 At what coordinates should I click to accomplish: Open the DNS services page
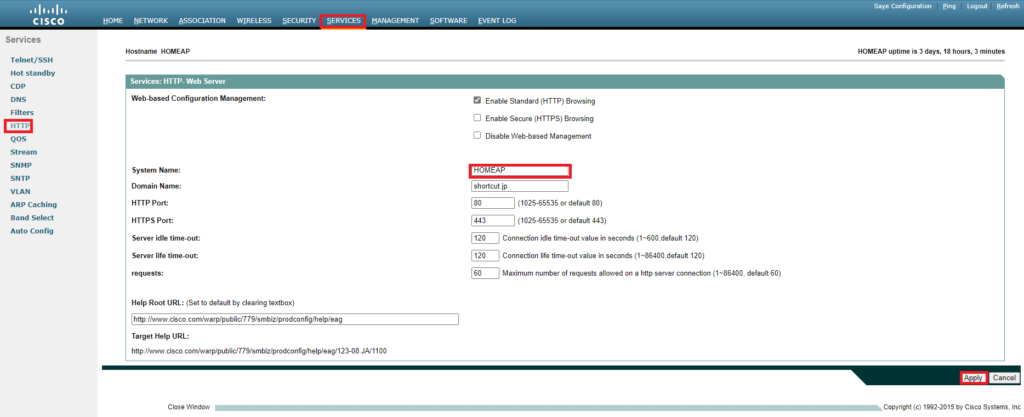point(18,99)
